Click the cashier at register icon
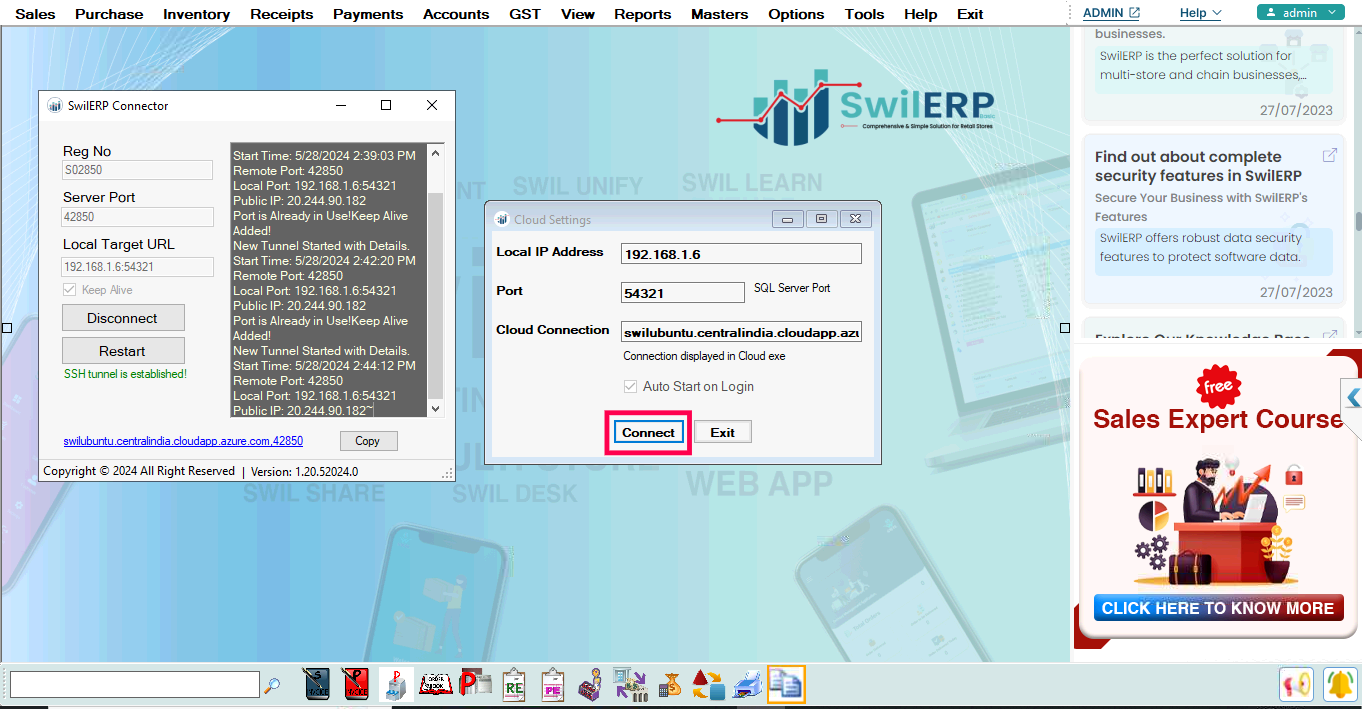The width and height of the screenshot is (1362, 709). pos(591,684)
